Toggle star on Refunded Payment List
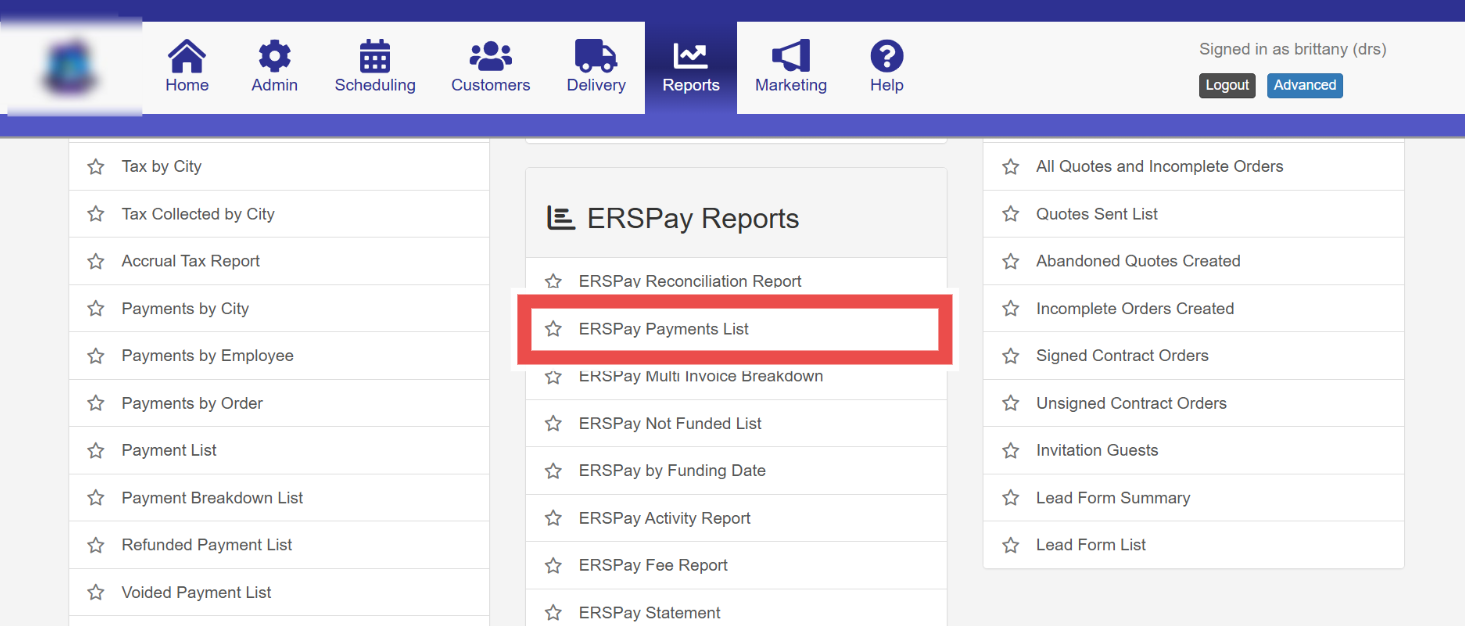 tap(96, 545)
